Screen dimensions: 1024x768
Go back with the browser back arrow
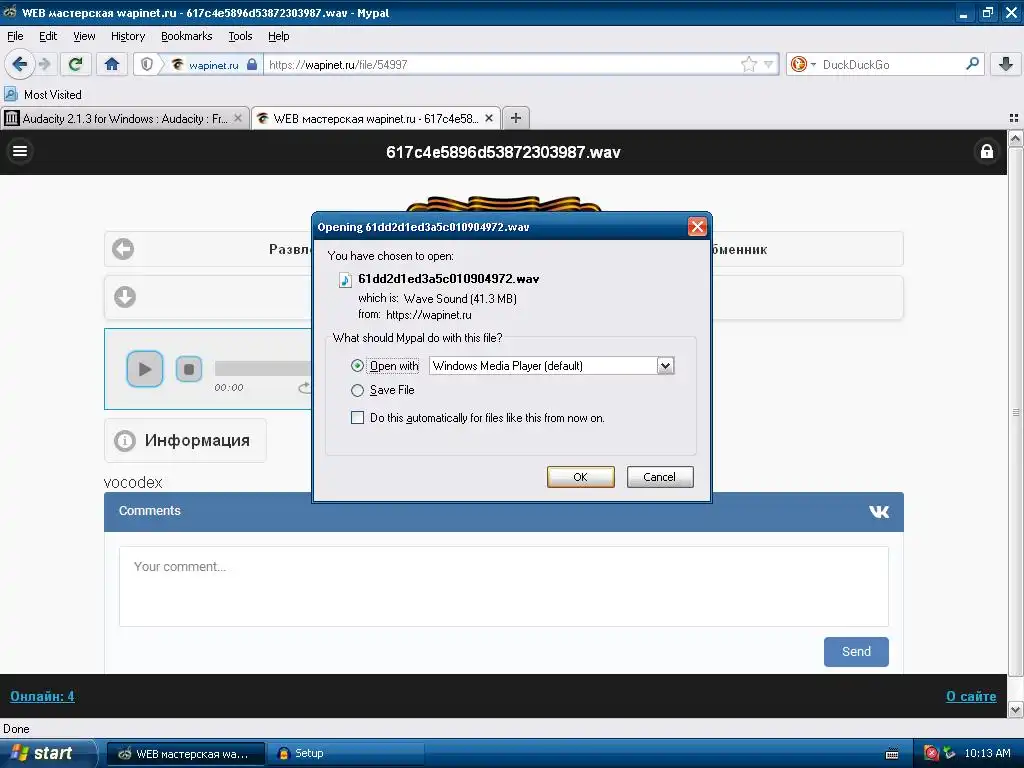[x=20, y=64]
